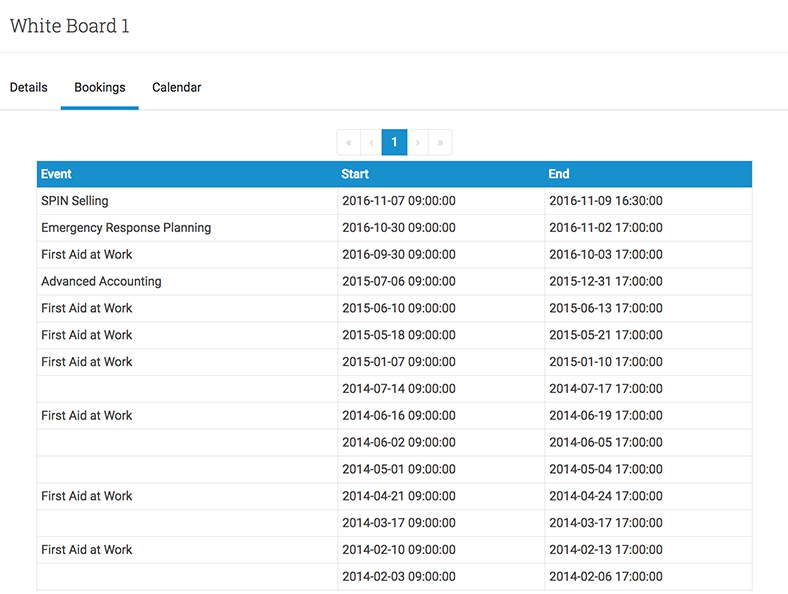Click end time 2016-11-02 17:00:00
Image resolution: width=788 pixels, height=594 pixels.
click(x=606, y=228)
